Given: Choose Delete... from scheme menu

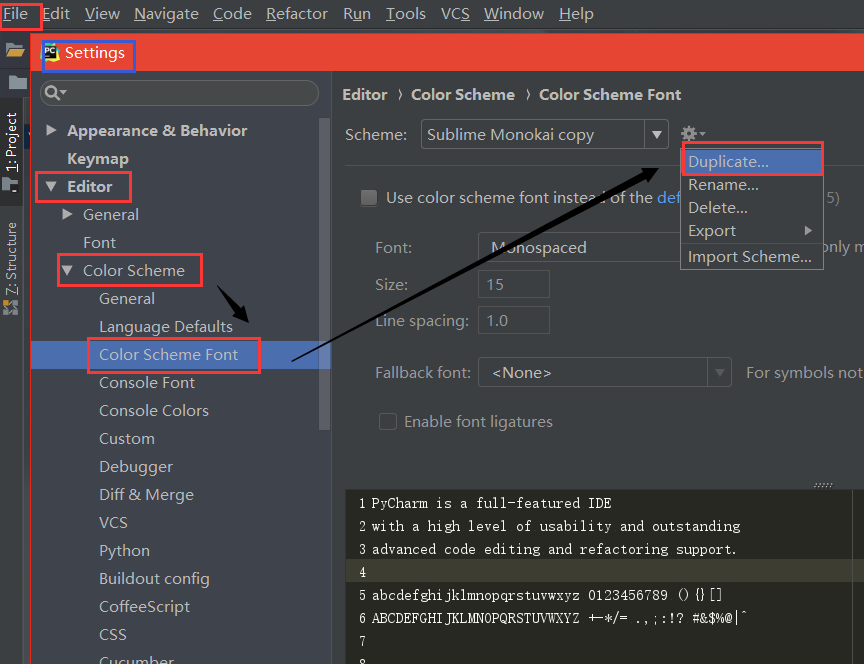Looking at the screenshot, I should tap(752, 208).
